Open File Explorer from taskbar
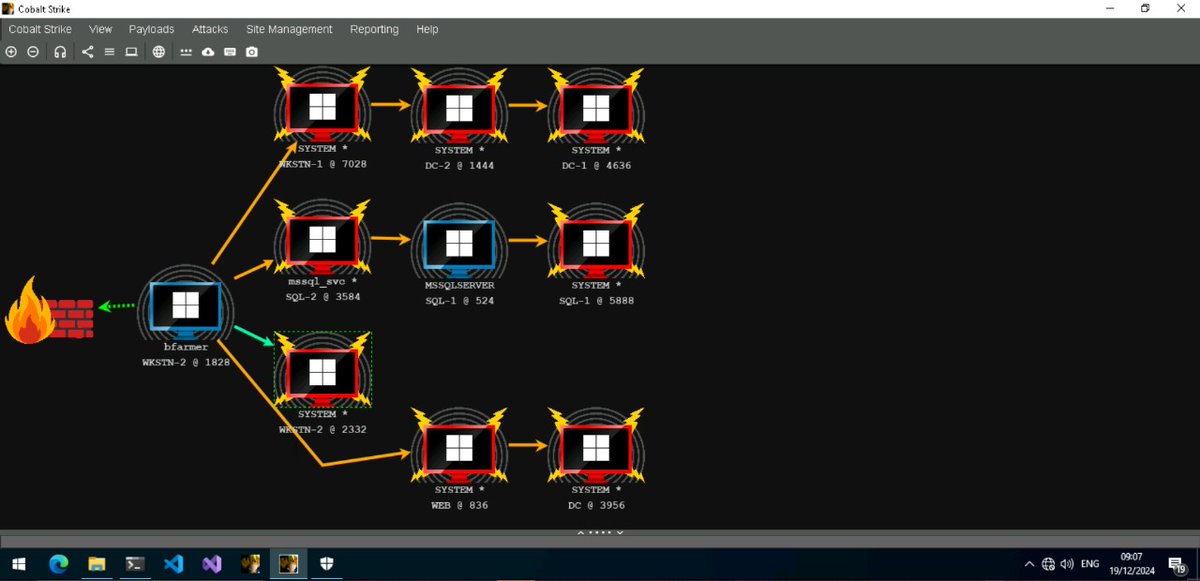 pyautogui.click(x=98, y=563)
